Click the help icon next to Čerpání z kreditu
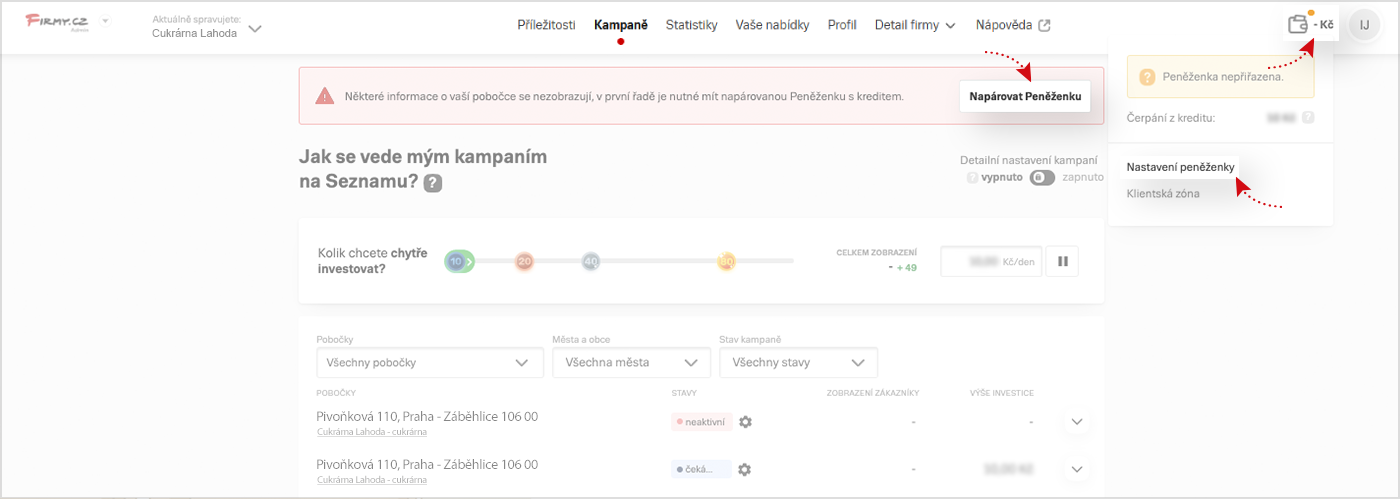The height and width of the screenshot is (499, 1400). coord(1308,118)
